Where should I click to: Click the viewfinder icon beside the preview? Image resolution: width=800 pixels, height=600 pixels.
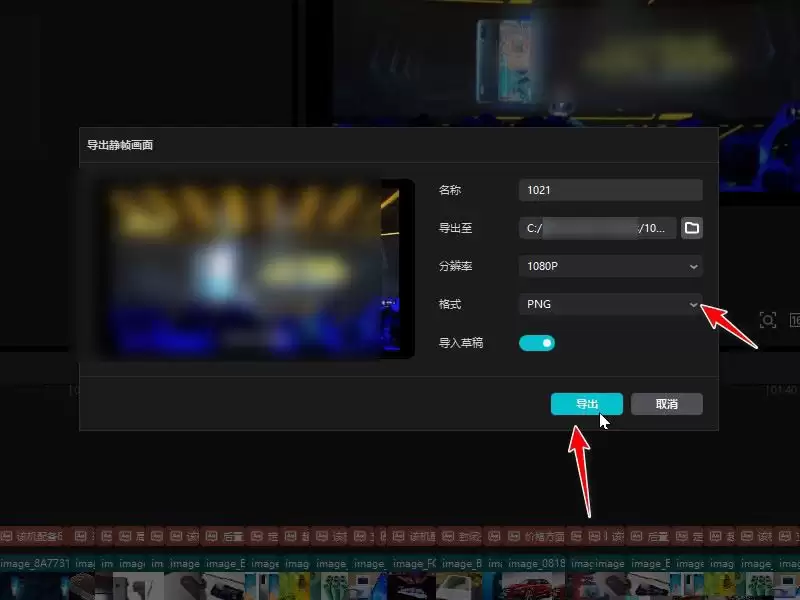tap(767, 320)
